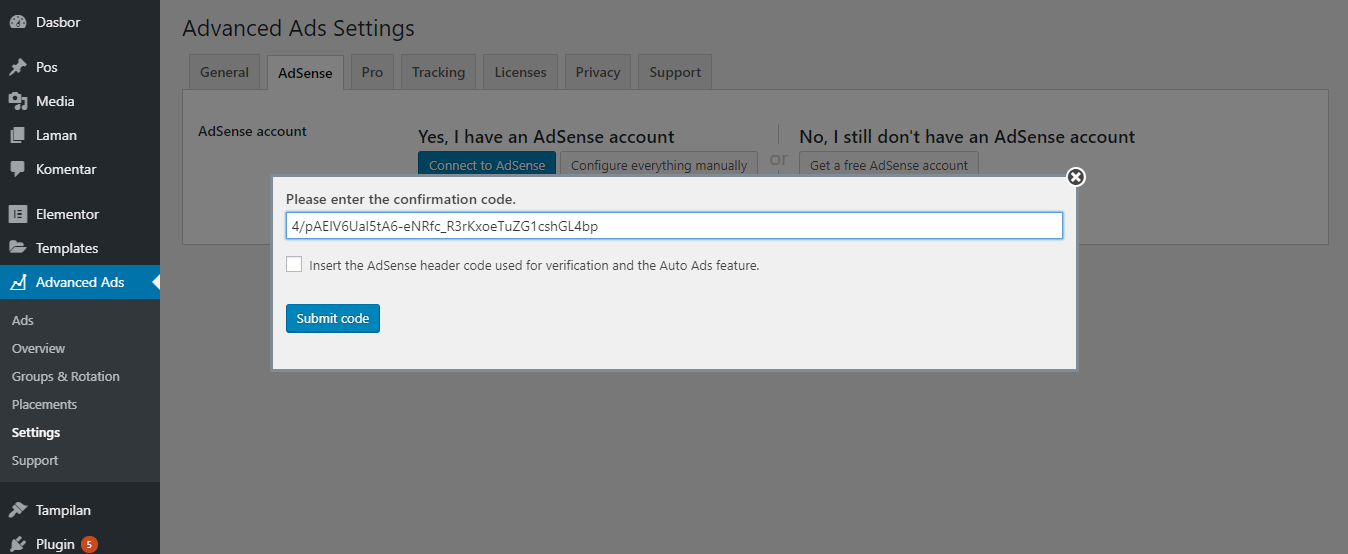Open the Placements submenu item
This screenshot has width=1348, height=554.
click(x=44, y=404)
